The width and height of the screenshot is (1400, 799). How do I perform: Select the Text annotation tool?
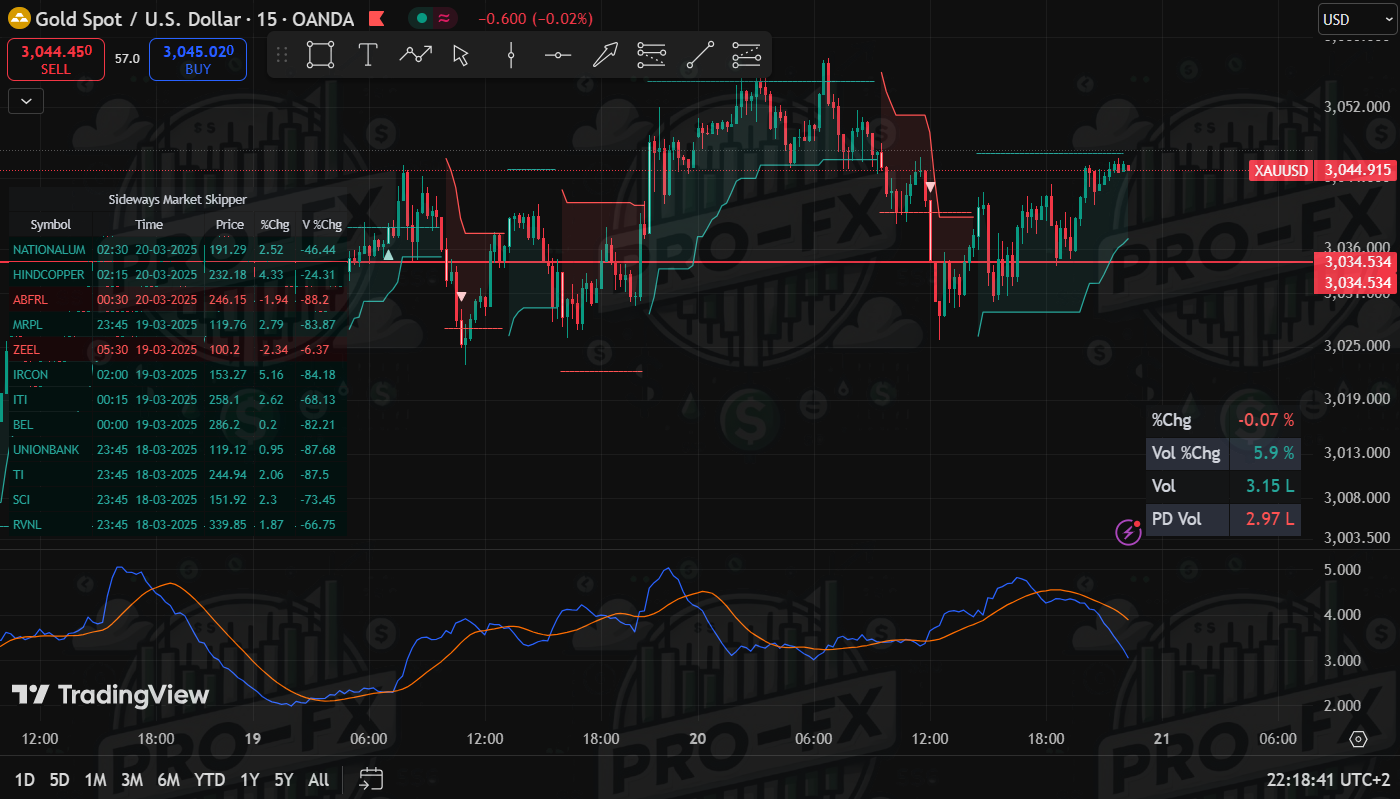[367, 55]
